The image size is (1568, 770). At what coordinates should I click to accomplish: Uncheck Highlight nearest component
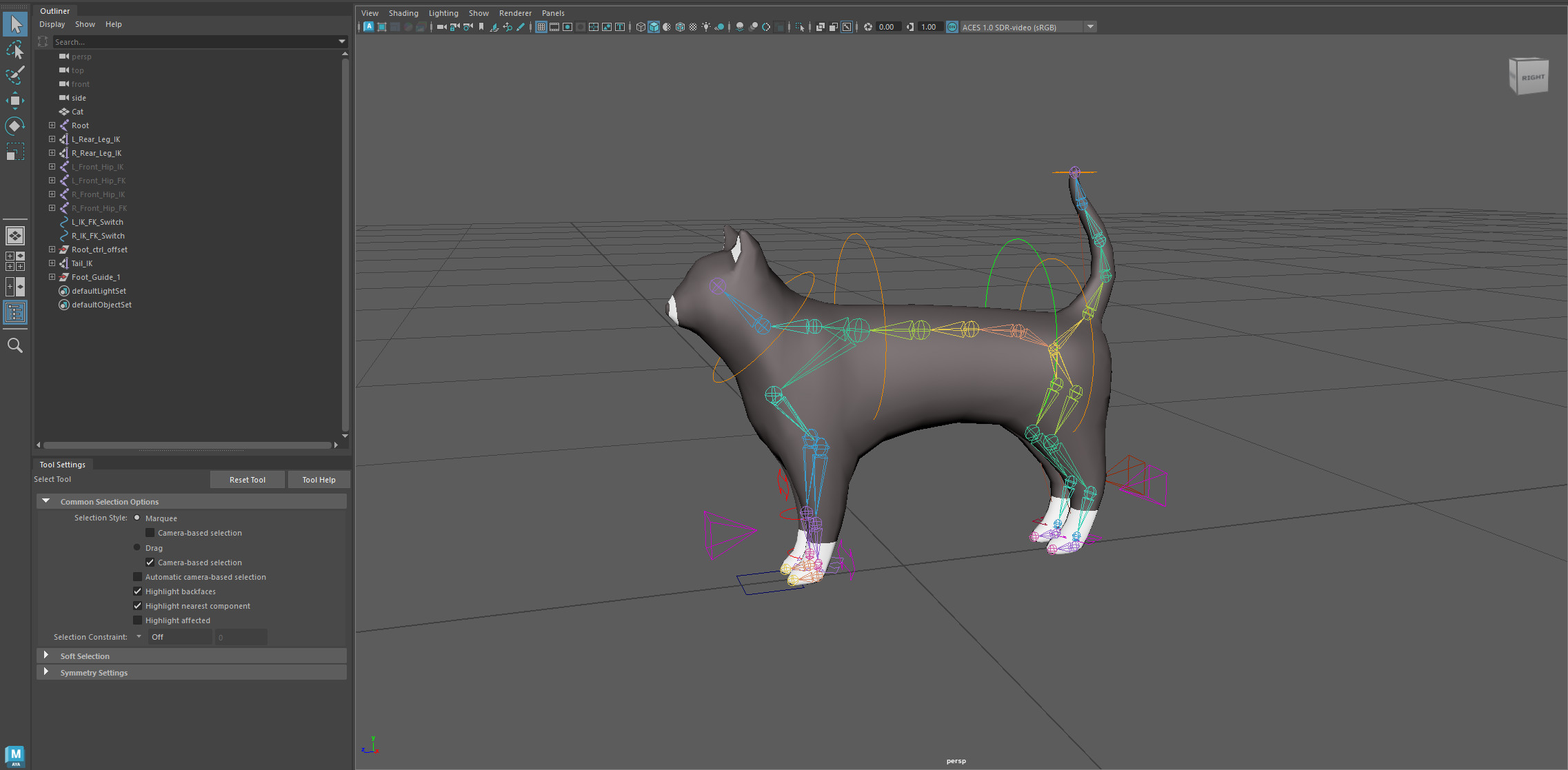137,606
